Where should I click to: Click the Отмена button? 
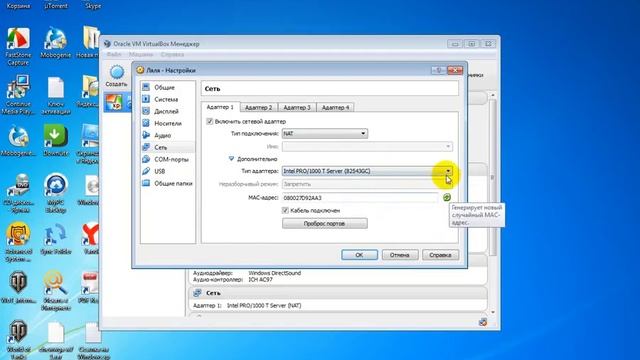(400, 255)
